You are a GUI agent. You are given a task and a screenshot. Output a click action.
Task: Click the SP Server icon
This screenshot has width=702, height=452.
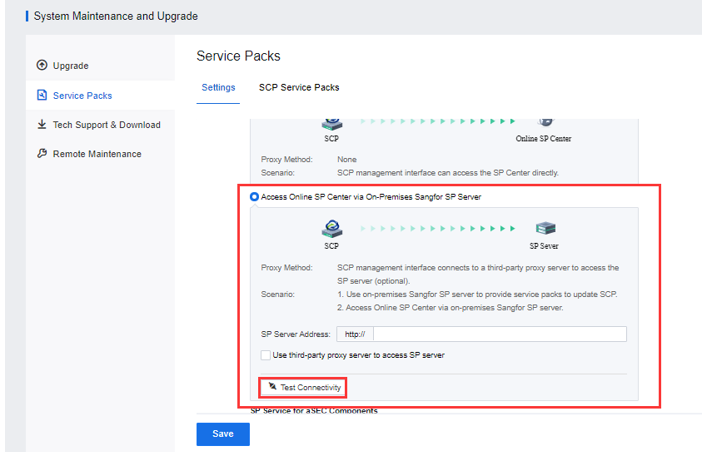545,228
